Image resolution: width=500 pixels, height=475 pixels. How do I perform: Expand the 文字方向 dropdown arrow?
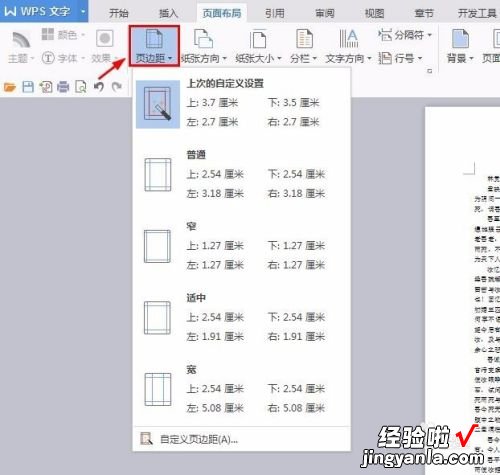pyautogui.click(x=369, y=59)
